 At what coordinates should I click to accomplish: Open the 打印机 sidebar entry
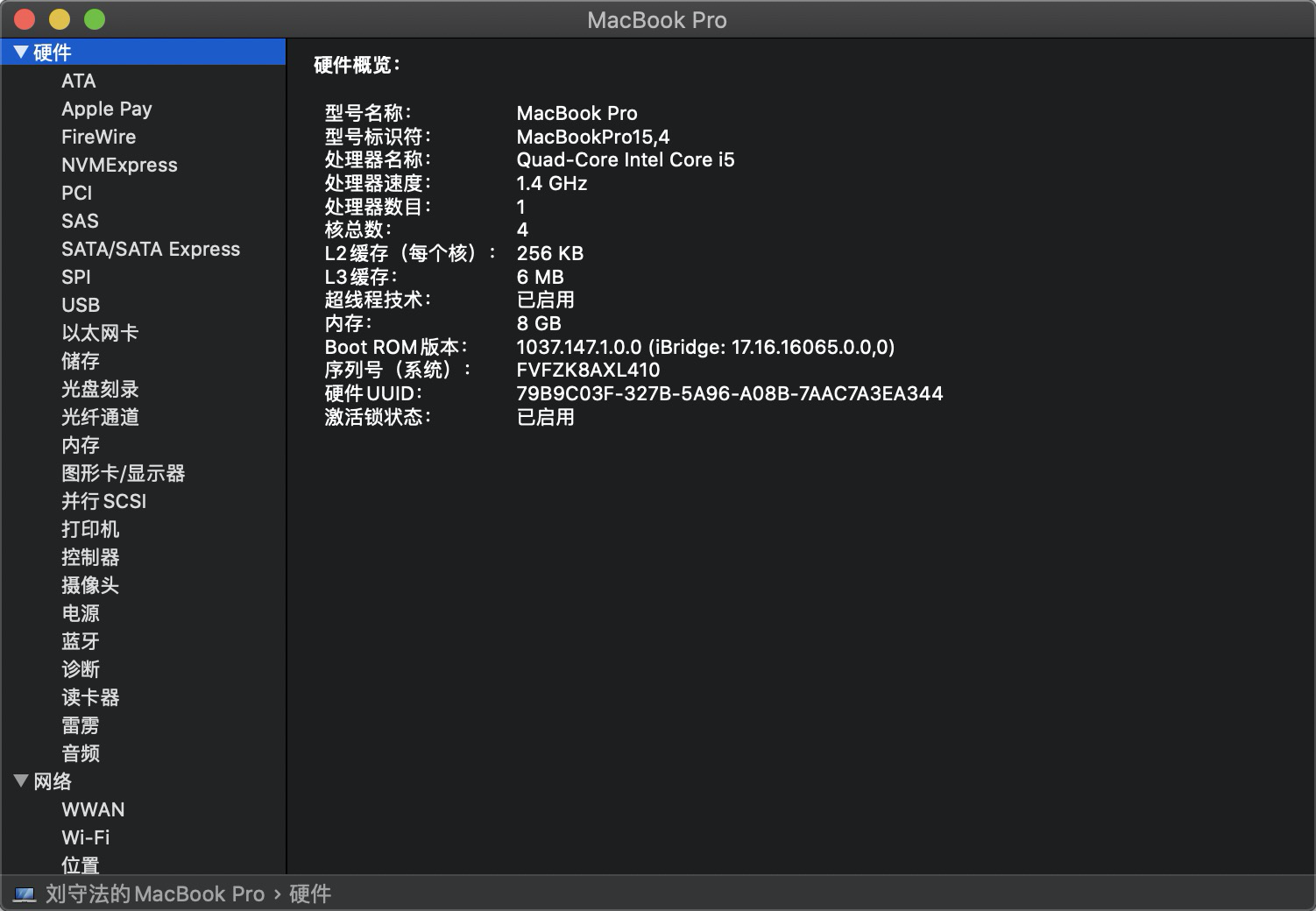pyautogui.click(x=90, y=529)
